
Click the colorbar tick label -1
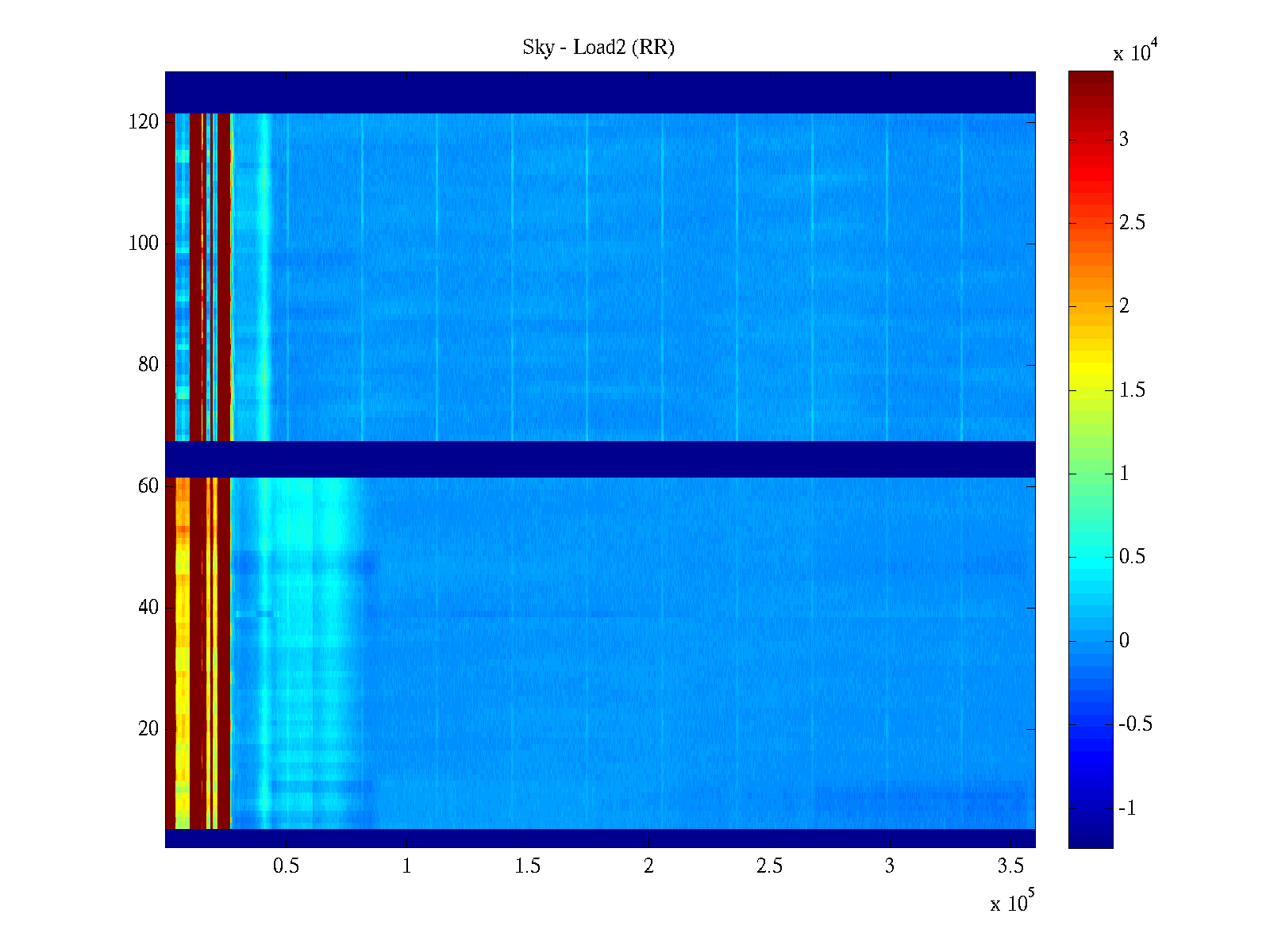tap(1127, 808)
